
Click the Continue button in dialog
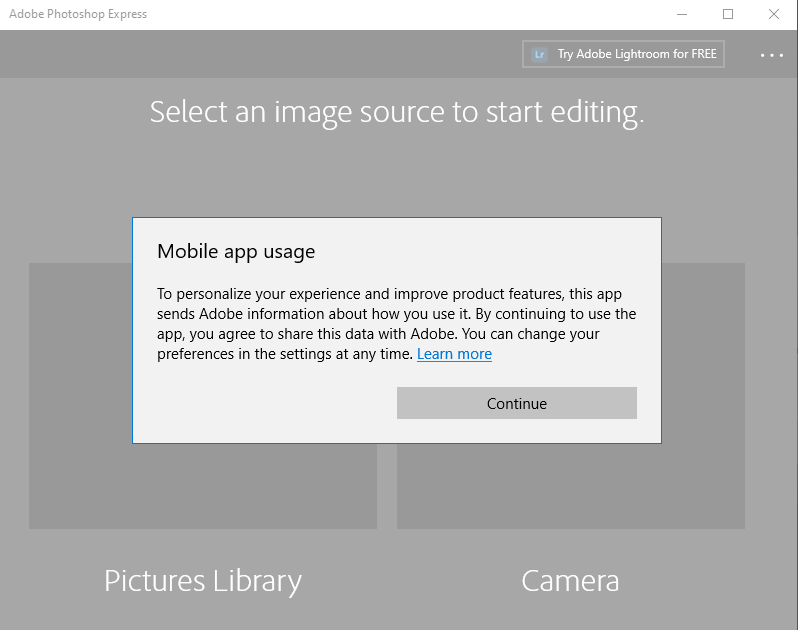point(517,403)
